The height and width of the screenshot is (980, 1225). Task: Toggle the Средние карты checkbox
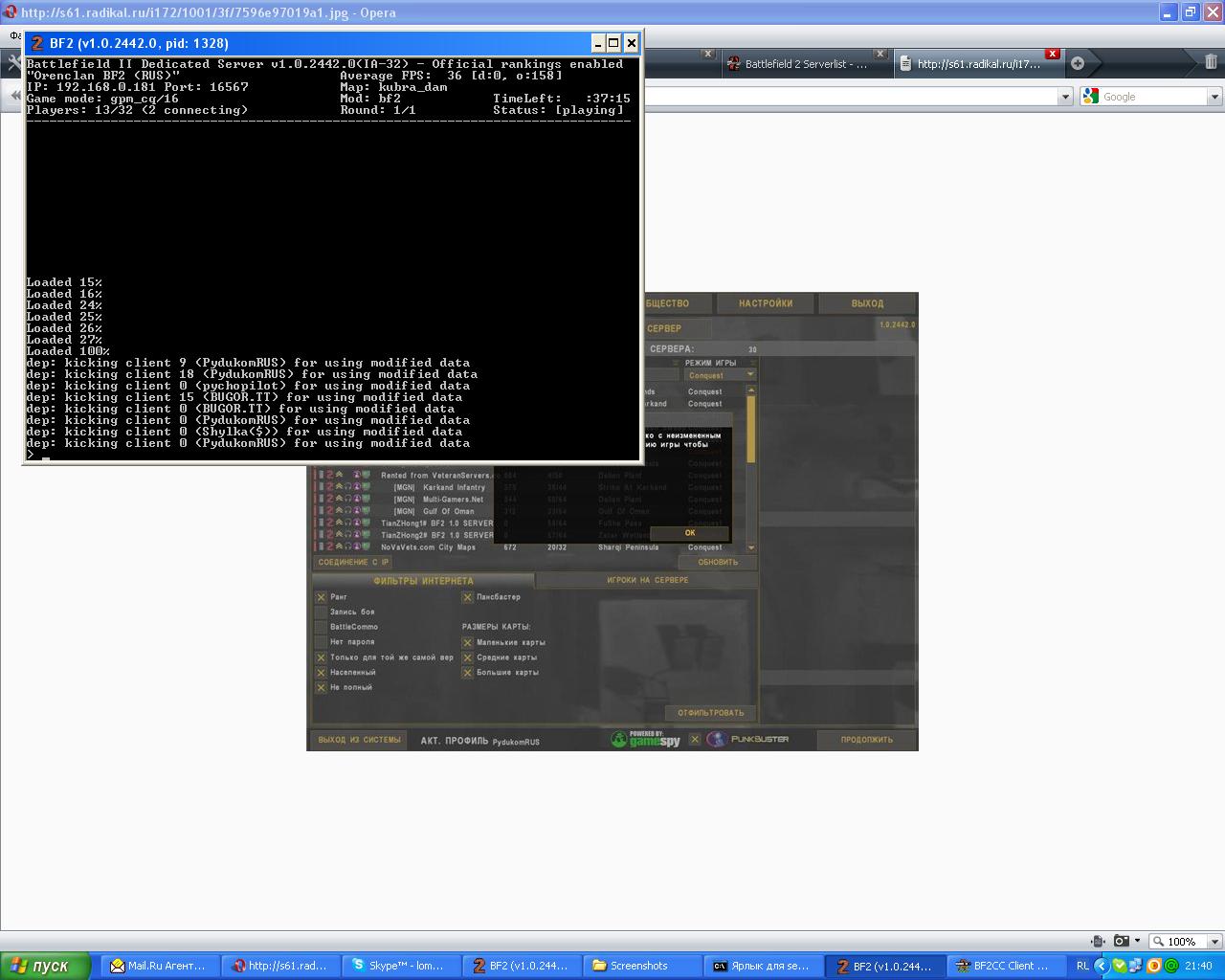468,657
